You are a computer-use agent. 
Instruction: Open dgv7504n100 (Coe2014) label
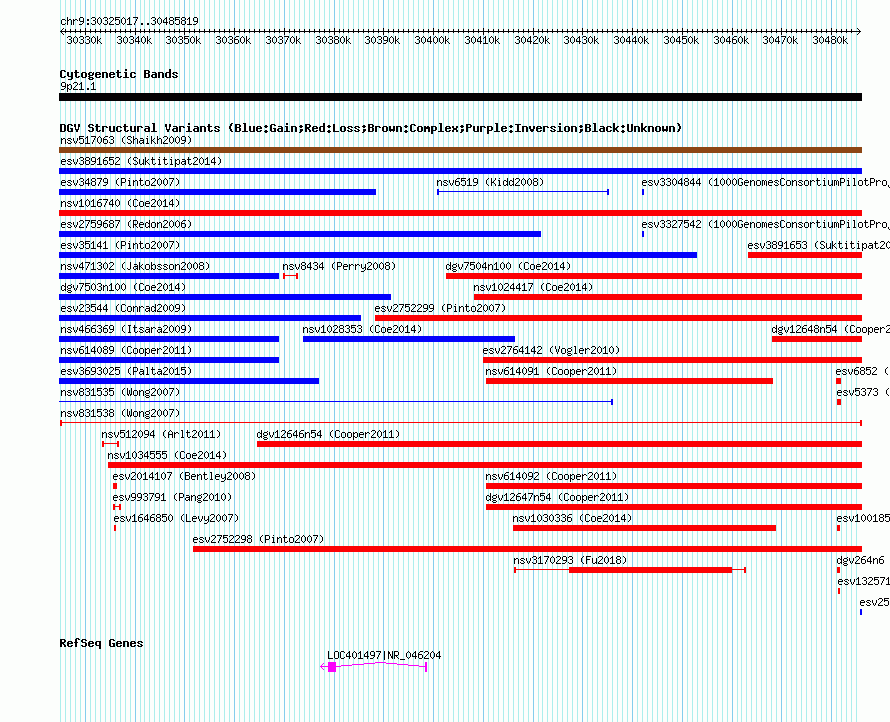click(508, 266)
